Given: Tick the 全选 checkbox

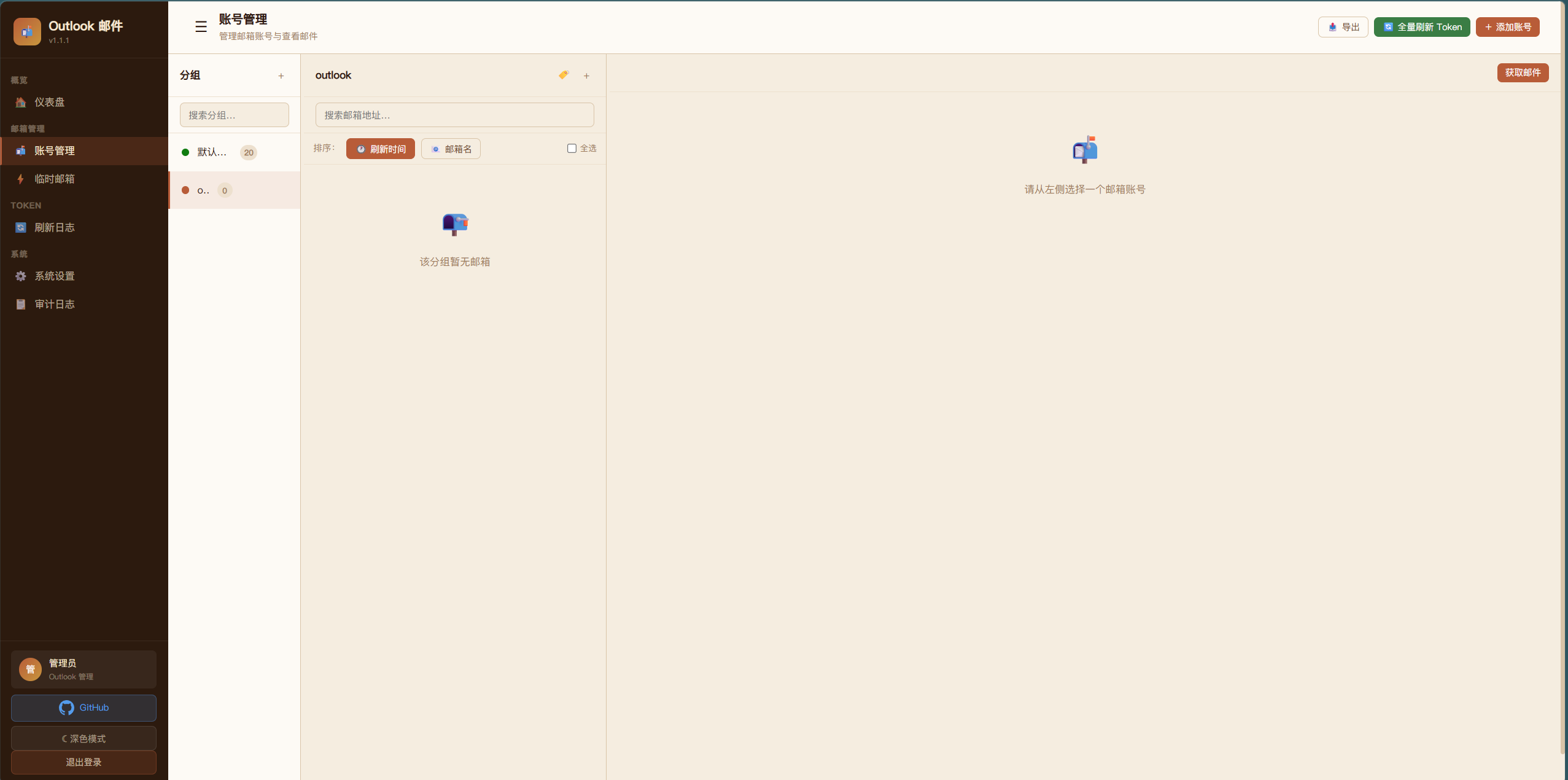Looking at the screenshot, I should coord(572,148).
